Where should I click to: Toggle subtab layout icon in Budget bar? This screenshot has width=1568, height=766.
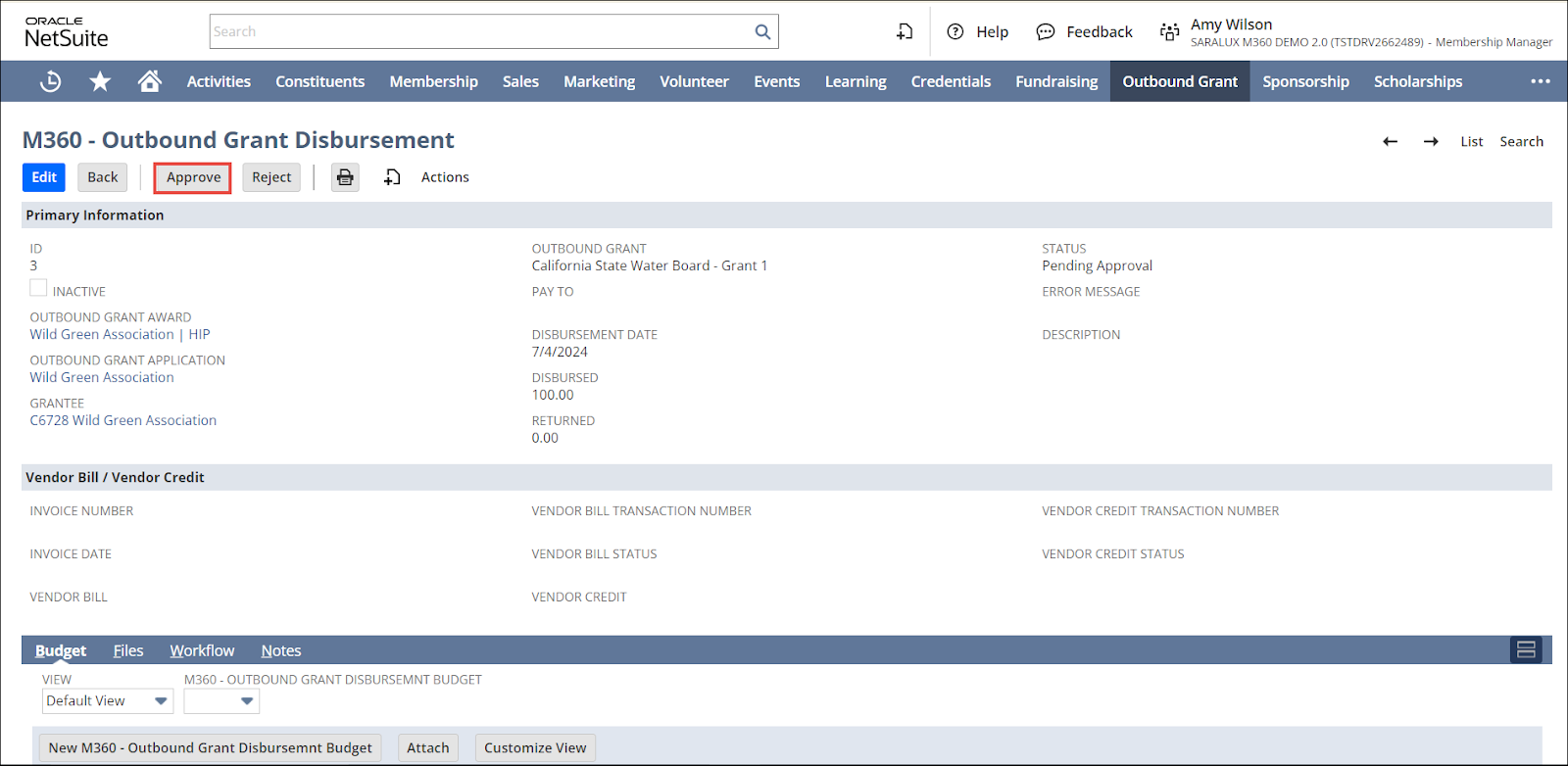(1526, 649)
